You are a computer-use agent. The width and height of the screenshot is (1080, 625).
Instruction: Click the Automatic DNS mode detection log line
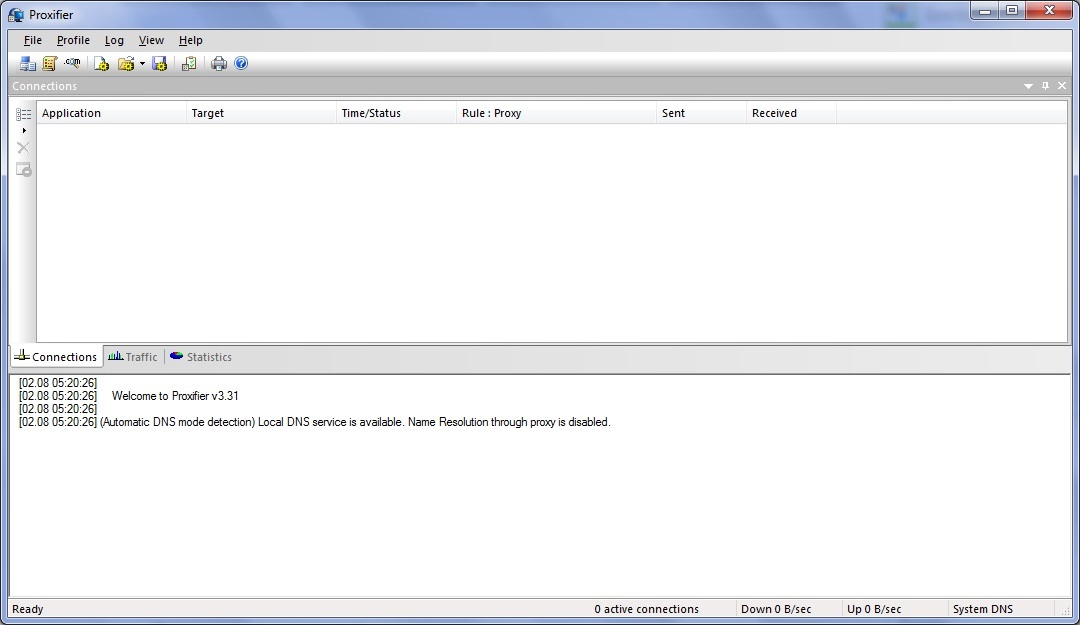coord(315,422)
